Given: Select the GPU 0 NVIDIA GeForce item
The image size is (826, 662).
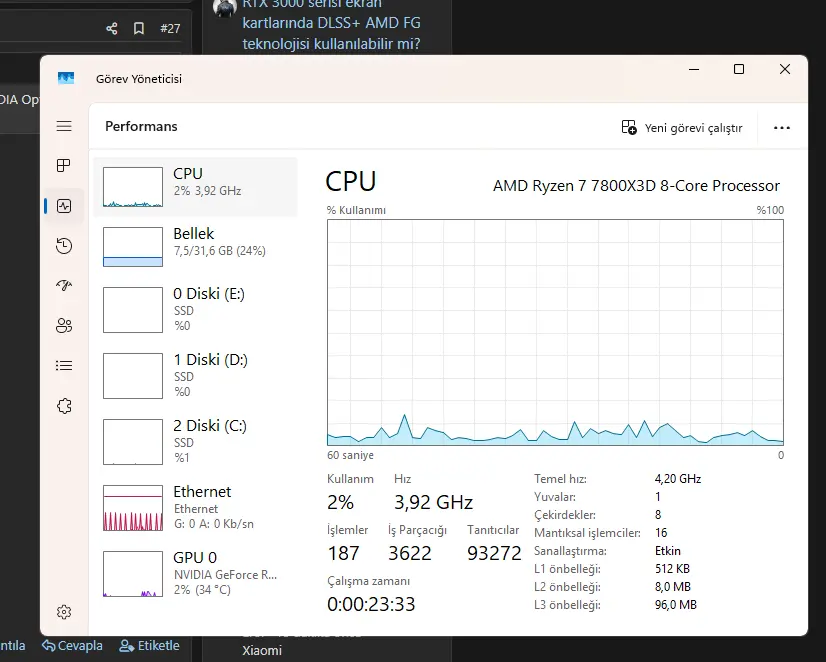Looking at the screenshot, I should tap(195, 573).
